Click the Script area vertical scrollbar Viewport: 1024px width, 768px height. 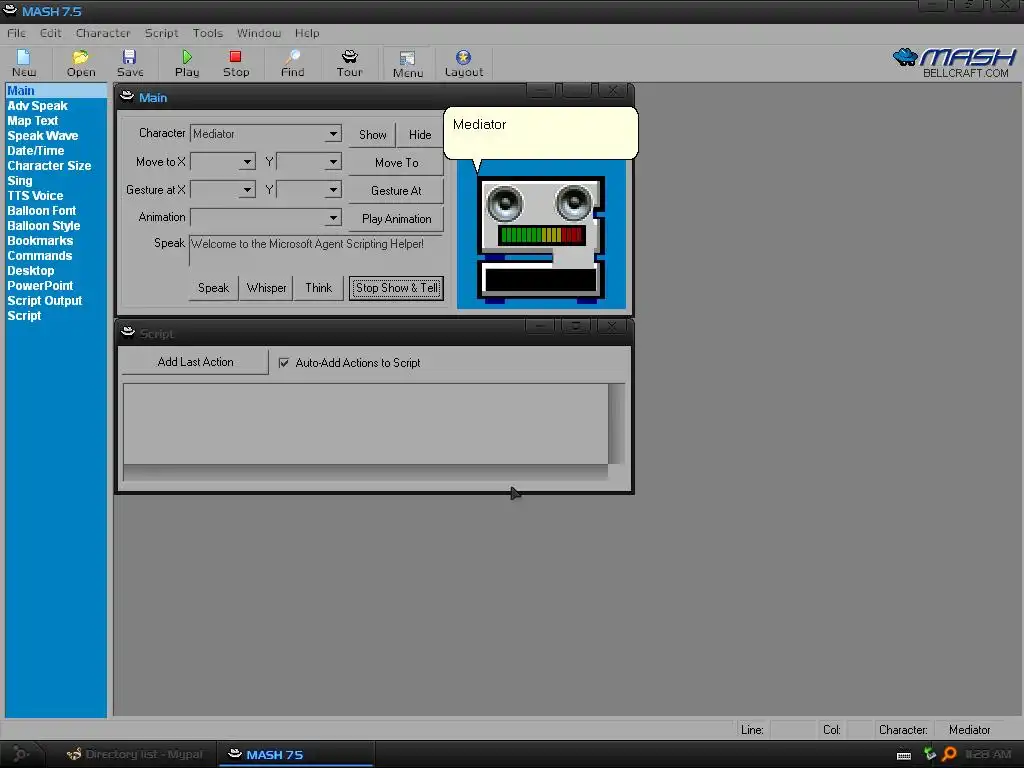pyautogui.click(x=616, y=424)
